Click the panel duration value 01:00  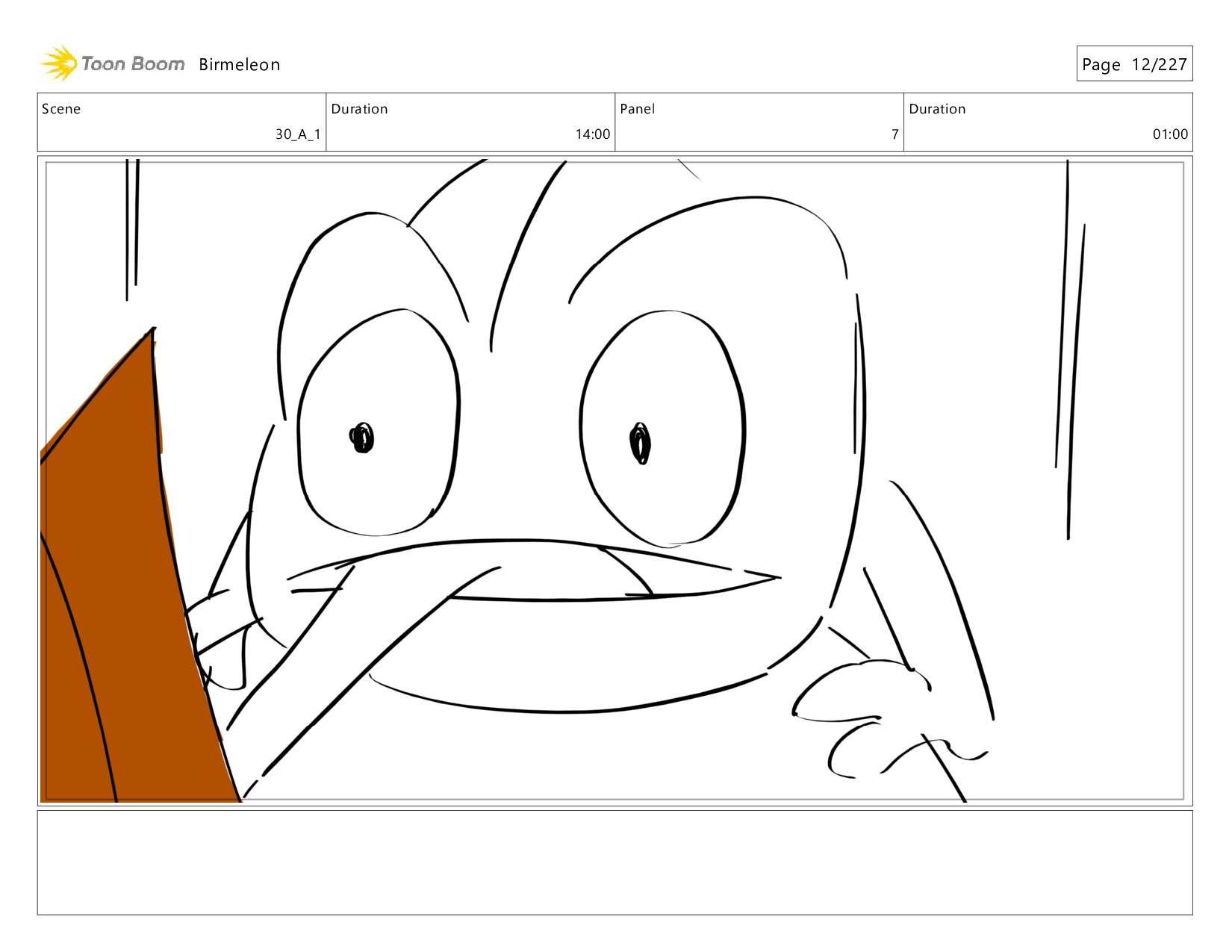(x=1170, y=134)
